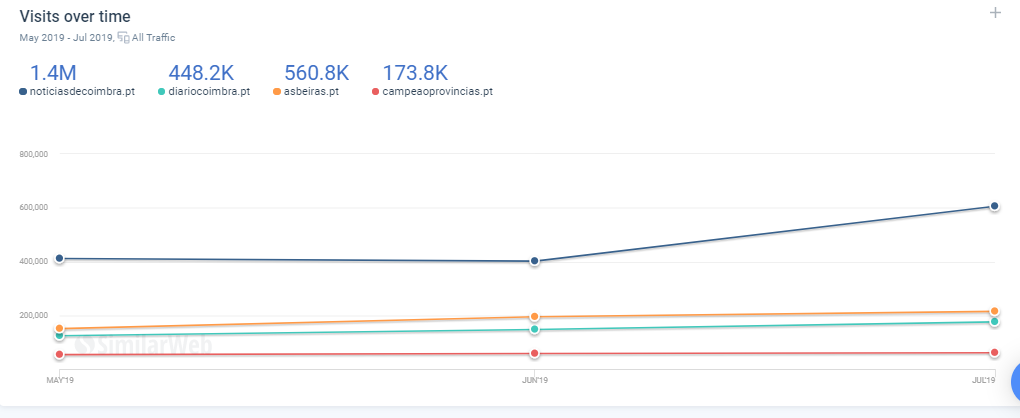Click the MAY'19 axis label
1020x418 pixels.
tap(59, 380)
